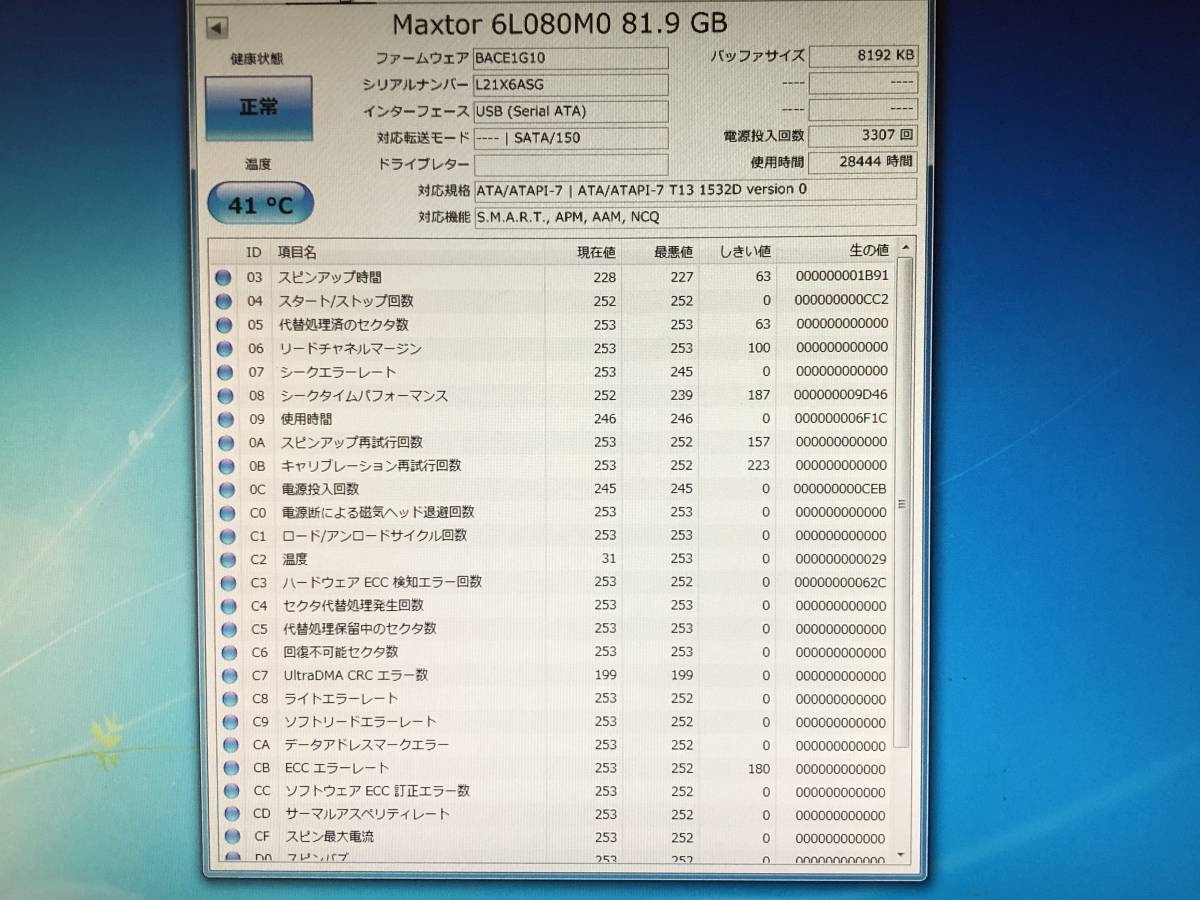
Task: Click status icon for CB ECC エラーレート
Action: click(232, 769)
